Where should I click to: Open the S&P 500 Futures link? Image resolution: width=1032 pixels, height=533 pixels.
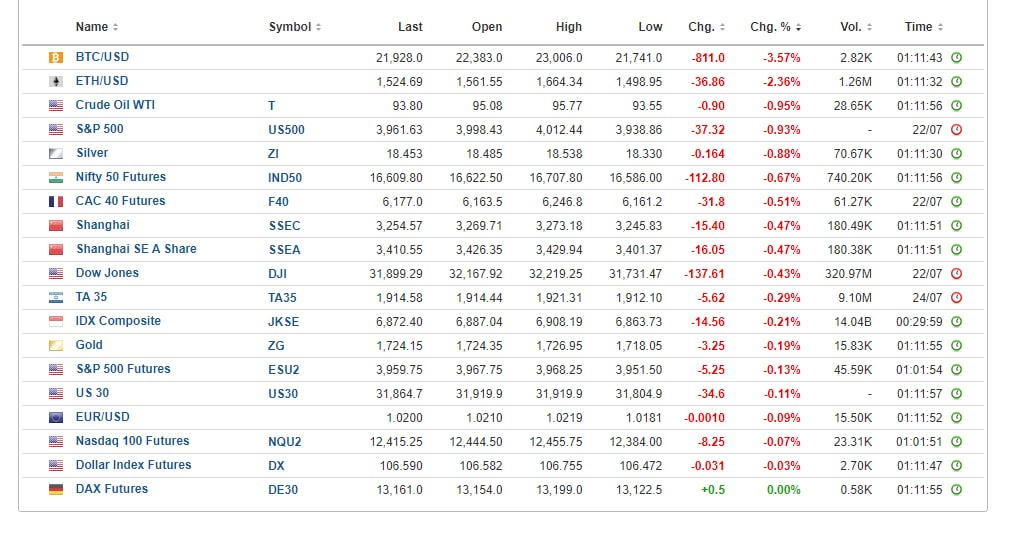[x=123, y=369]
